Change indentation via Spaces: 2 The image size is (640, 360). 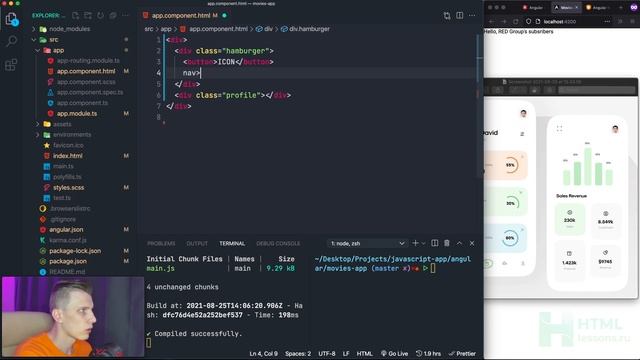pos(298,353)
